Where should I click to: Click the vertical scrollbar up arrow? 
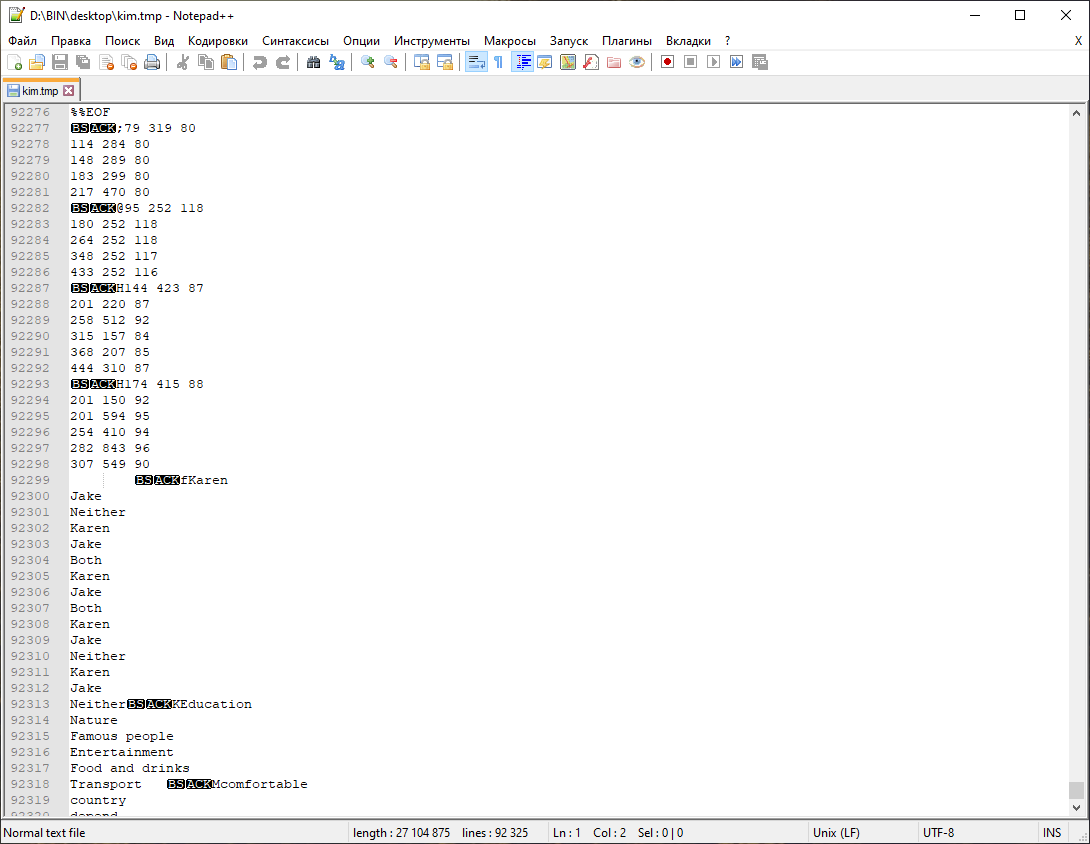point(1076,113)
